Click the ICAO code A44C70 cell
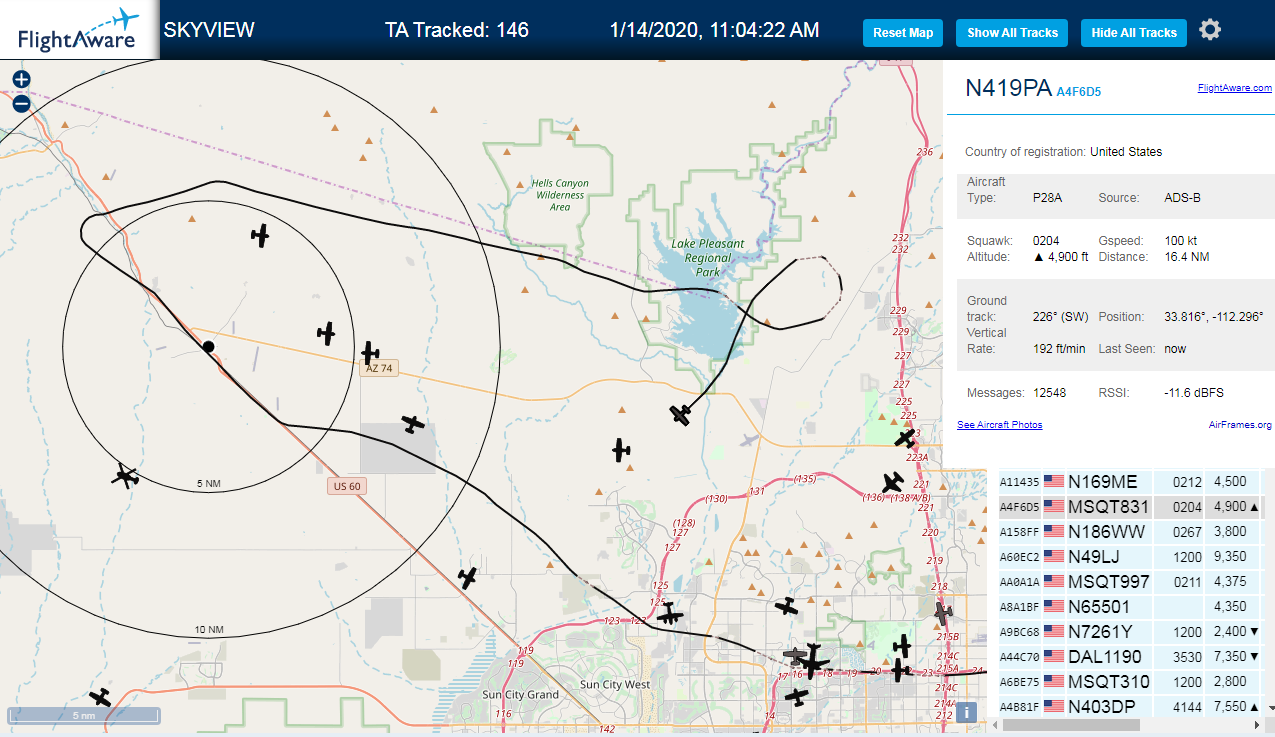This screenshot has height=737, width=1275. pyautogui.click(x=1020, y=657)
